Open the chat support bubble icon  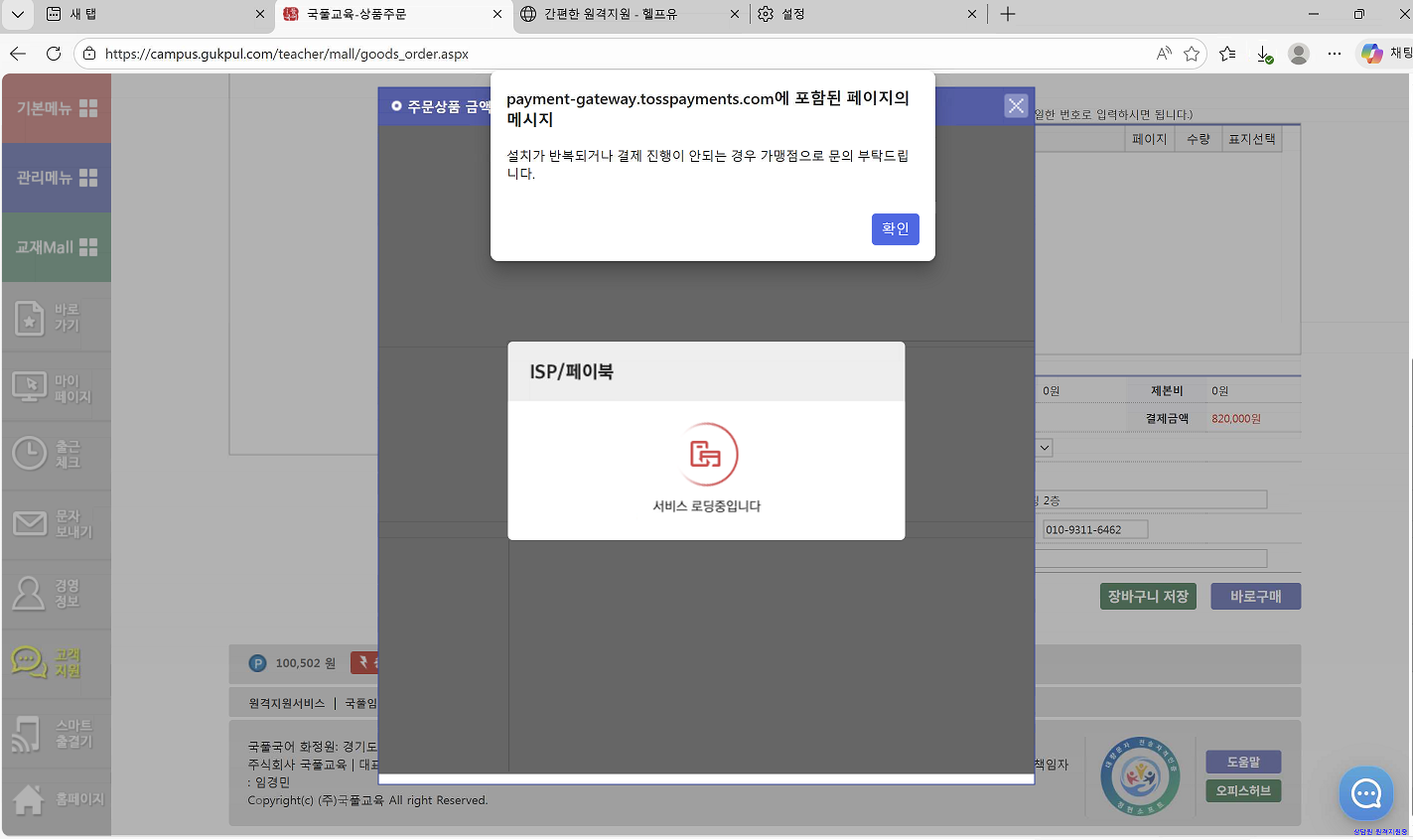coord(1366,793)
